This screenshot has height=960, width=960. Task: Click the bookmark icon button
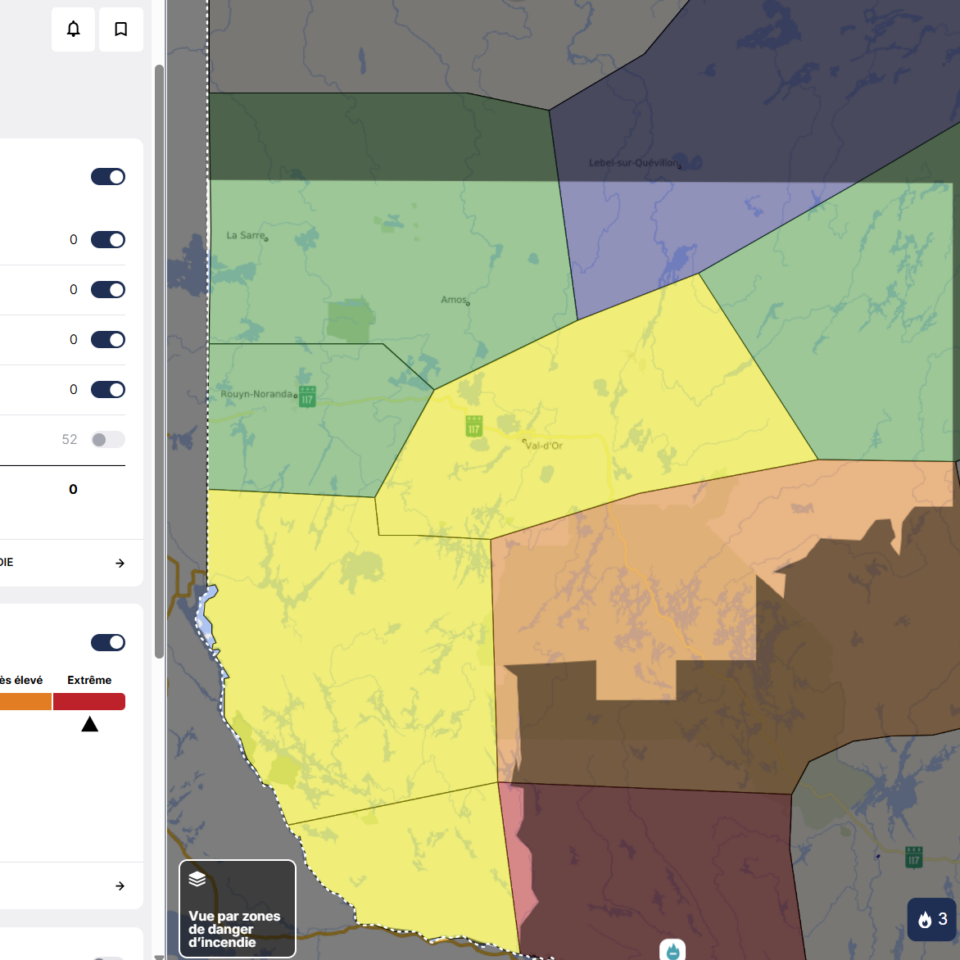click(x=121, y=29)
